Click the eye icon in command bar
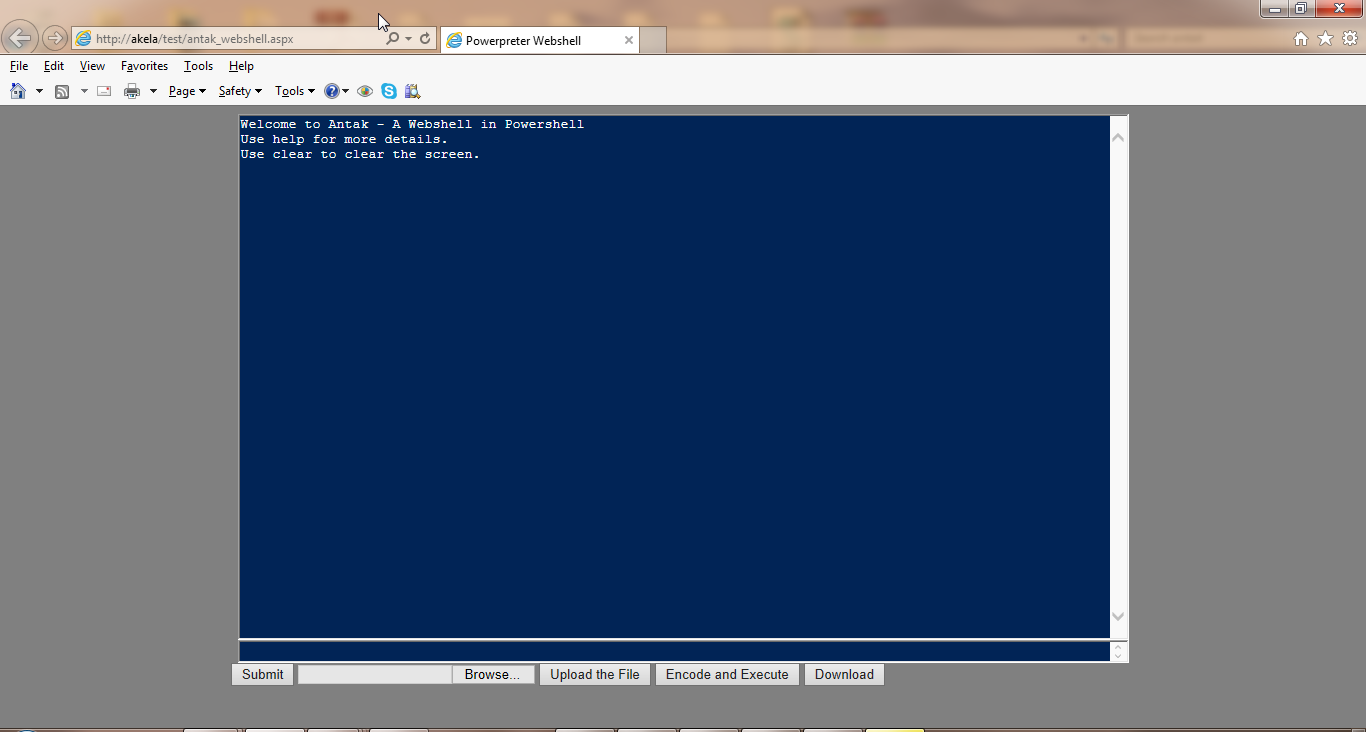The width and height of the screenshot is (1366, 732). pos(365,91)
